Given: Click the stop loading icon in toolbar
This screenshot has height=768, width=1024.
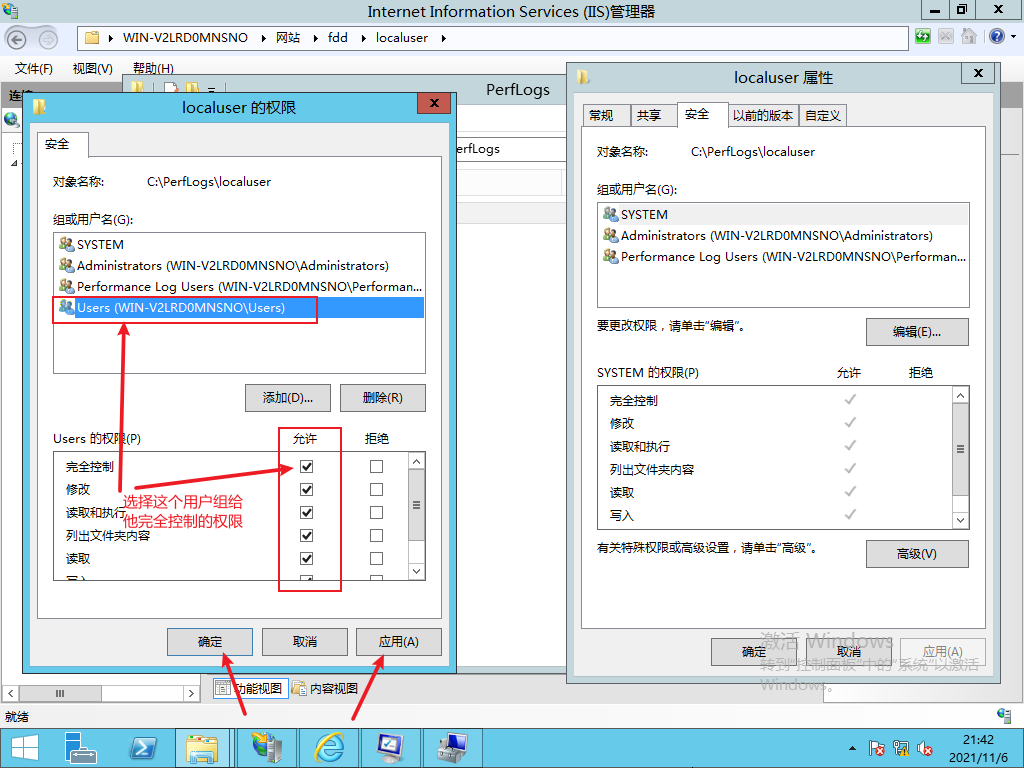Looking at the screenshot, I should (x=946, y=37).
